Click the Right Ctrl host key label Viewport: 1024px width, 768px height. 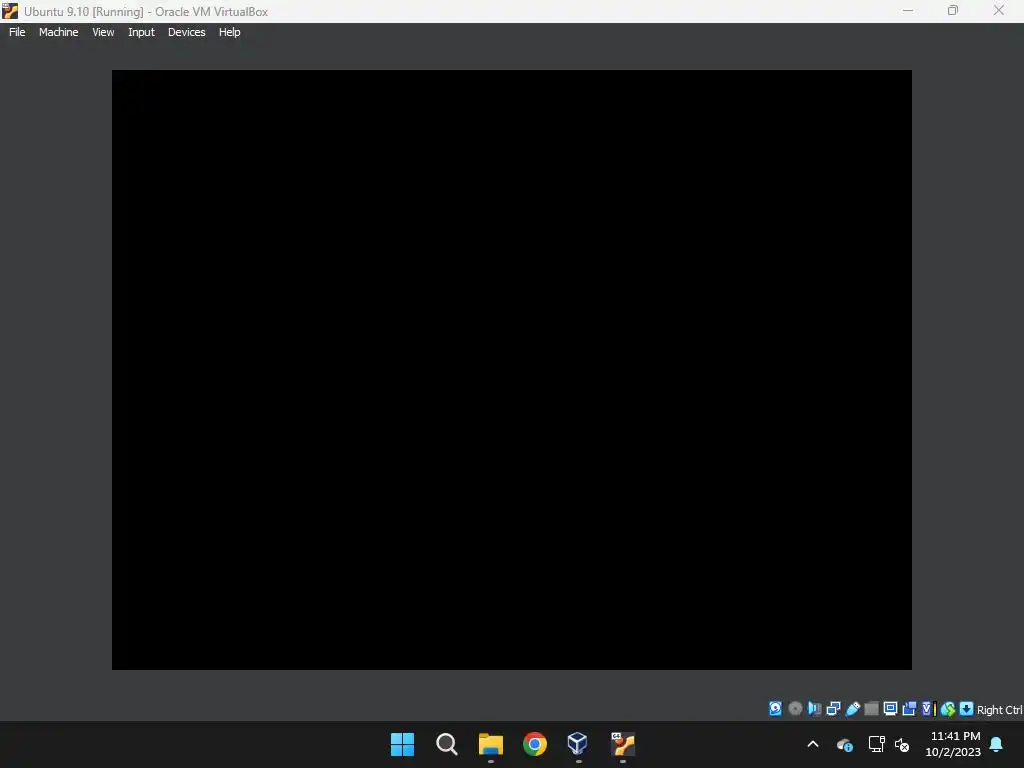pyautogui.click(x=999, y=710)
